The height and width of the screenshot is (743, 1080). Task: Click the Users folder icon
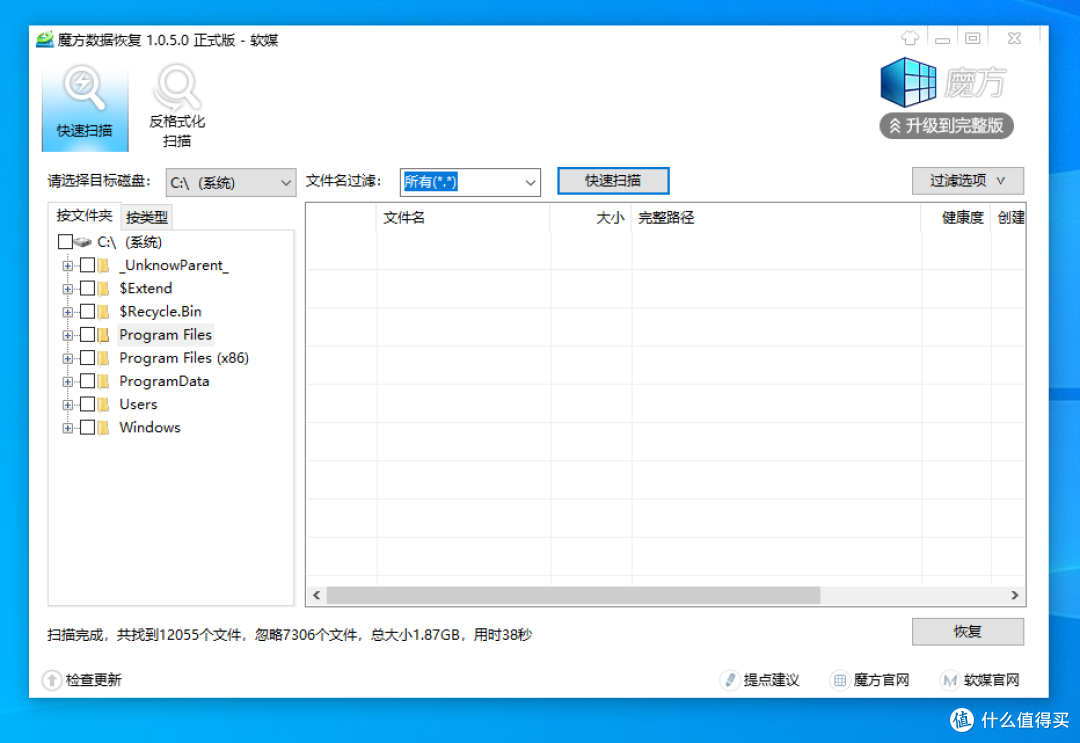(x=103, y=404)
